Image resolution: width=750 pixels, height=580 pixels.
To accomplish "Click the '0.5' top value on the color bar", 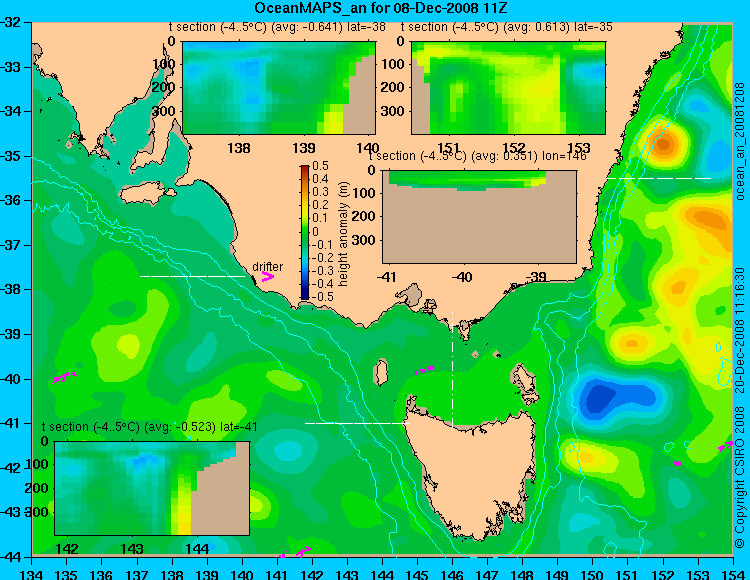I will point(320,166).
